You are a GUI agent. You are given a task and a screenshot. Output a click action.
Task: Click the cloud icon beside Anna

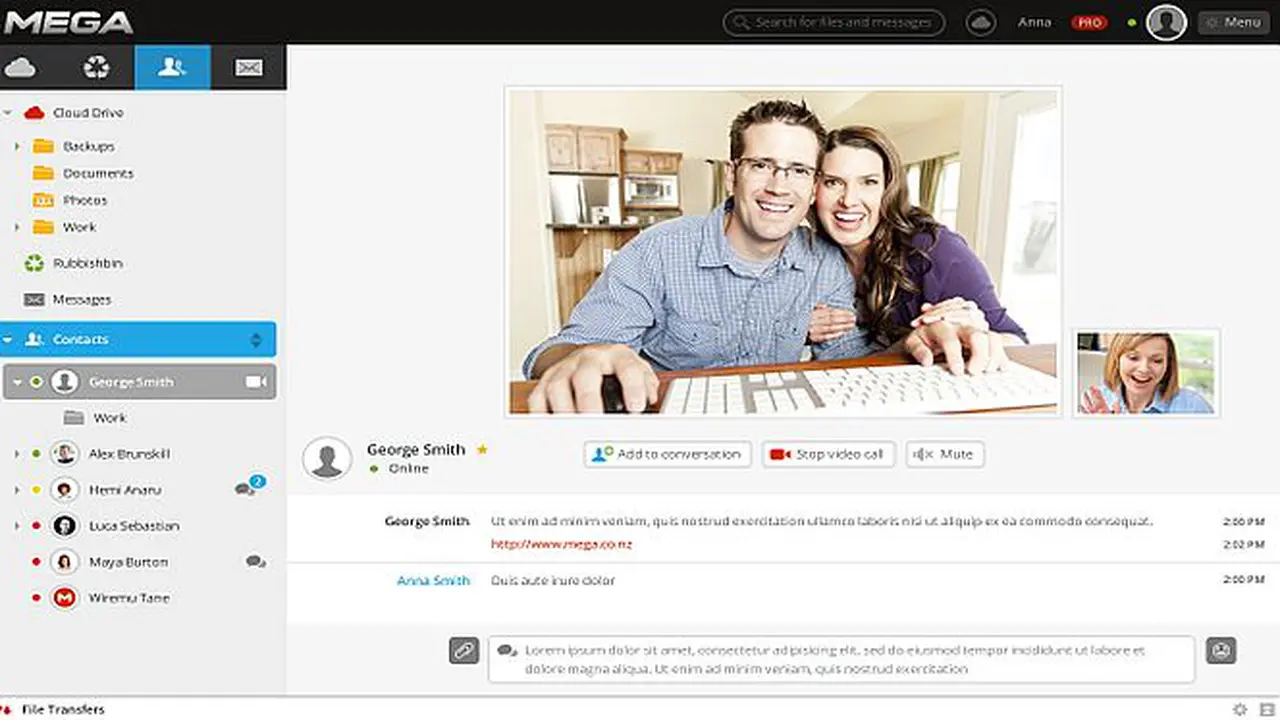click(980, 22)
